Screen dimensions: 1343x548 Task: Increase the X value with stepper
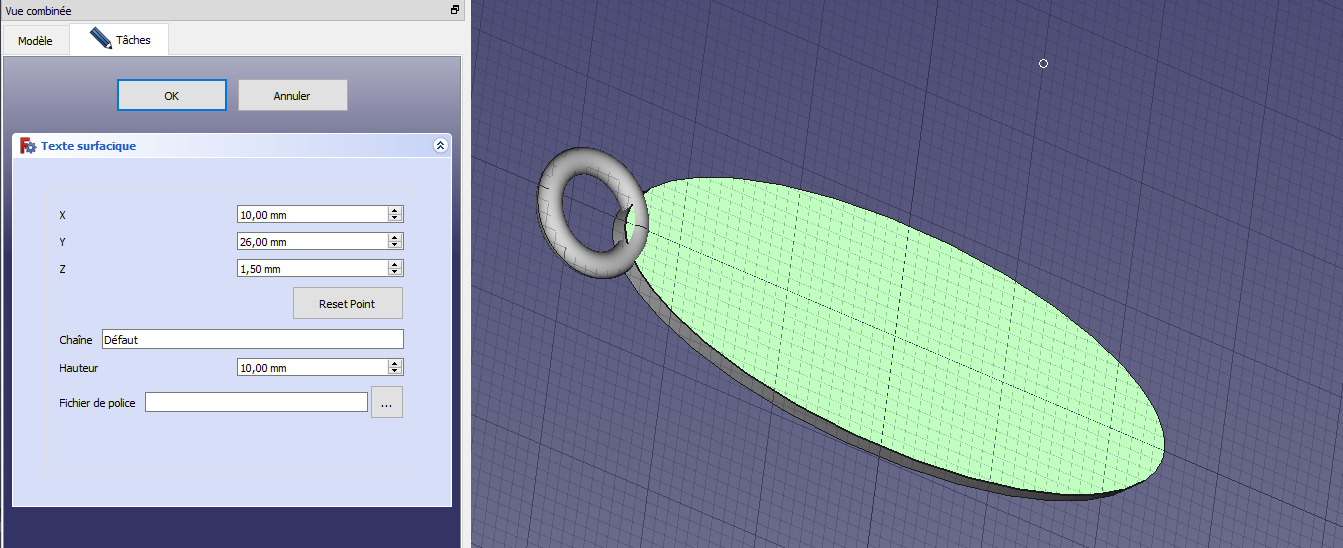pyautogui.click(x=395, y=210)
